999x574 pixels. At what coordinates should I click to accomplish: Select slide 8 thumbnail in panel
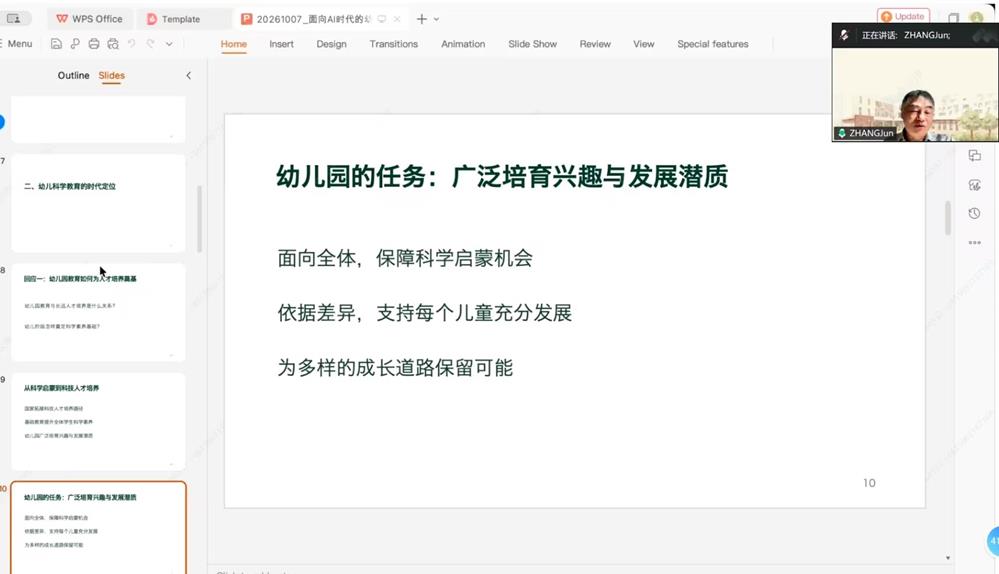pyautogui.click(x=98, y=312)
